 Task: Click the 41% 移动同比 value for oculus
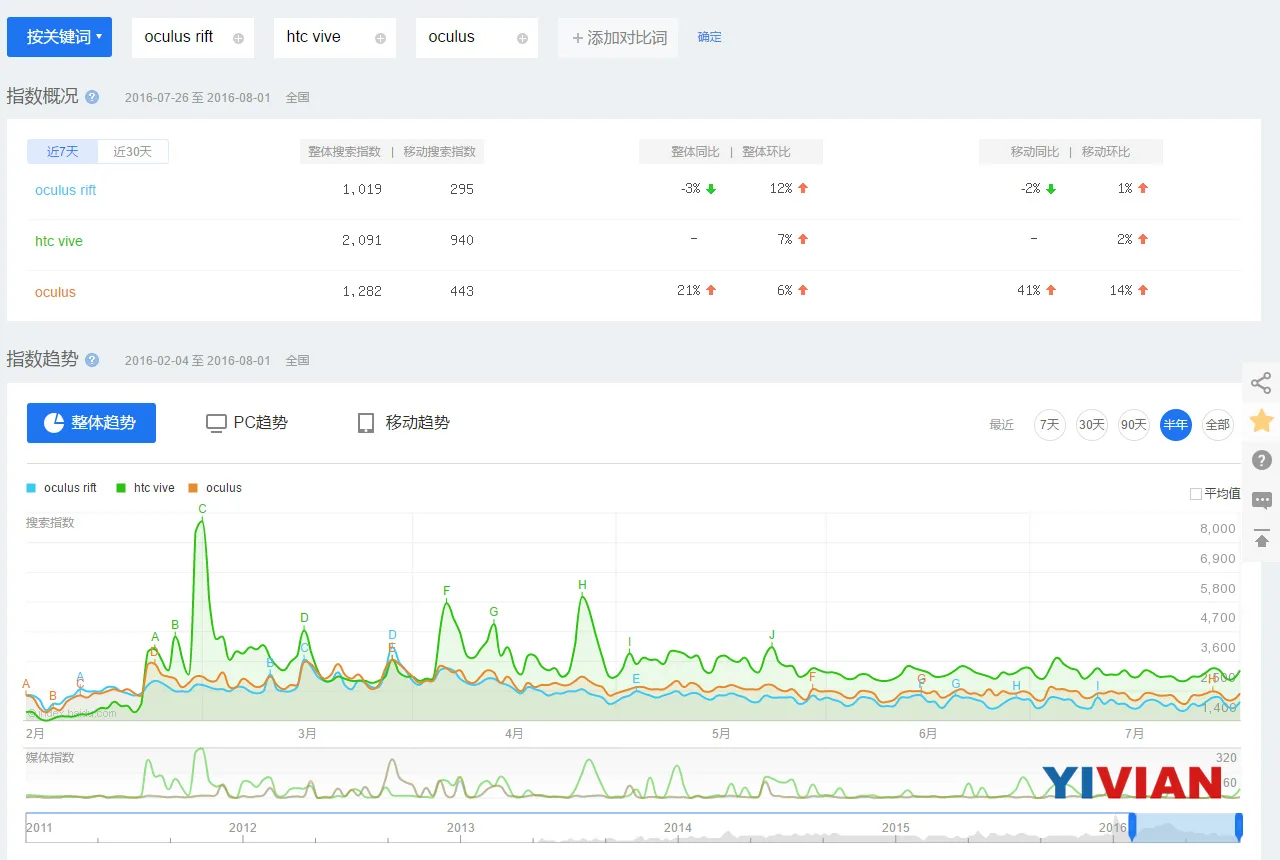1029,291
